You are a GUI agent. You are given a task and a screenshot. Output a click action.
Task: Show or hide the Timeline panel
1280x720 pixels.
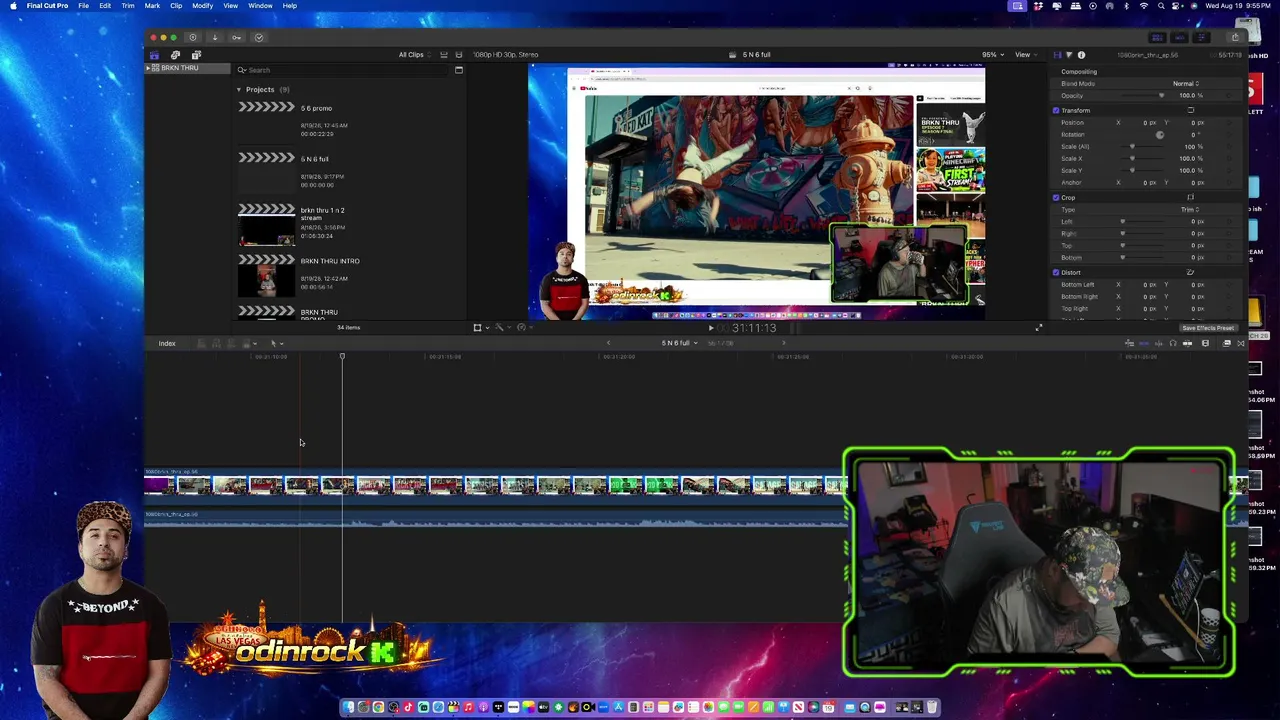pyautogui.click(x=1180, y=38)
